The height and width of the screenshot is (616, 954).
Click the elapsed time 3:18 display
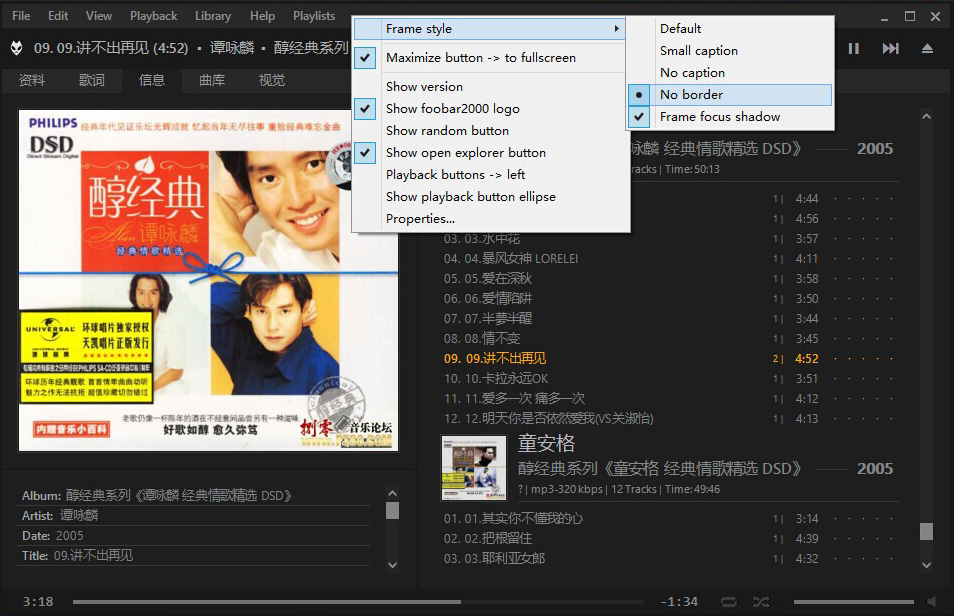(38, 602)
